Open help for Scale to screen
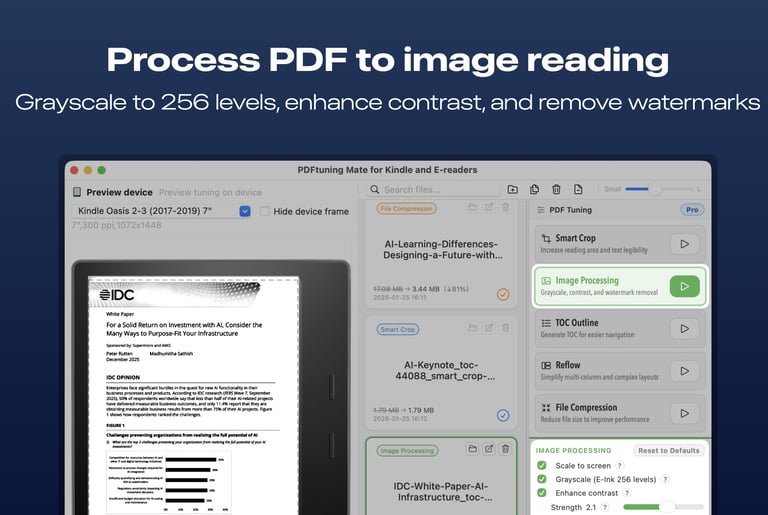This screenshot has height=515, width=768. pos(620,466)
